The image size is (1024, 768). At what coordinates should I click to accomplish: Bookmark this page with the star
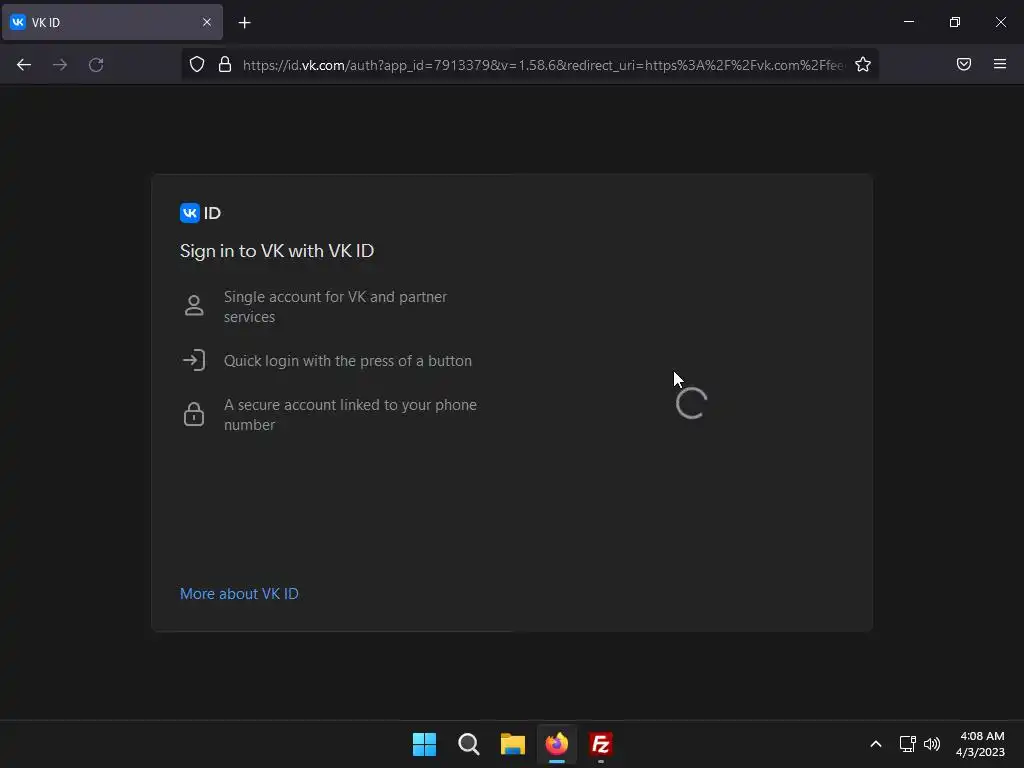(x=863, y=64)
